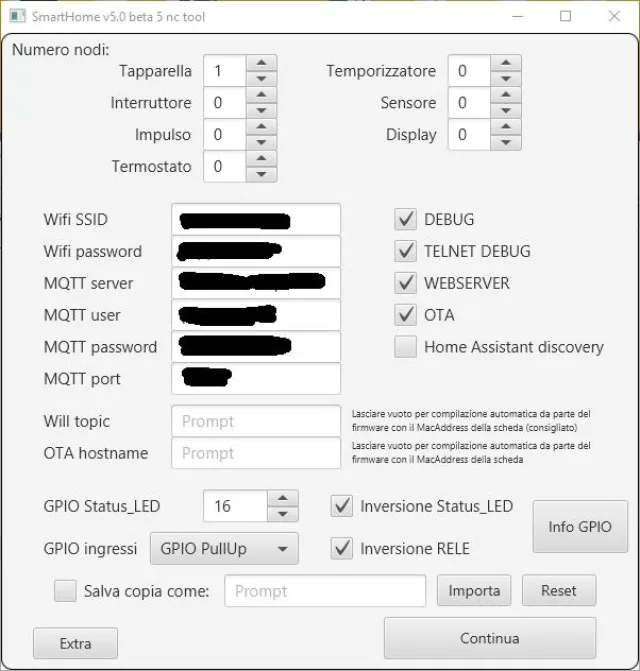Increase Temporizzatore node count
Viewport: 640px width, 671px height.
tap(506, 63)
